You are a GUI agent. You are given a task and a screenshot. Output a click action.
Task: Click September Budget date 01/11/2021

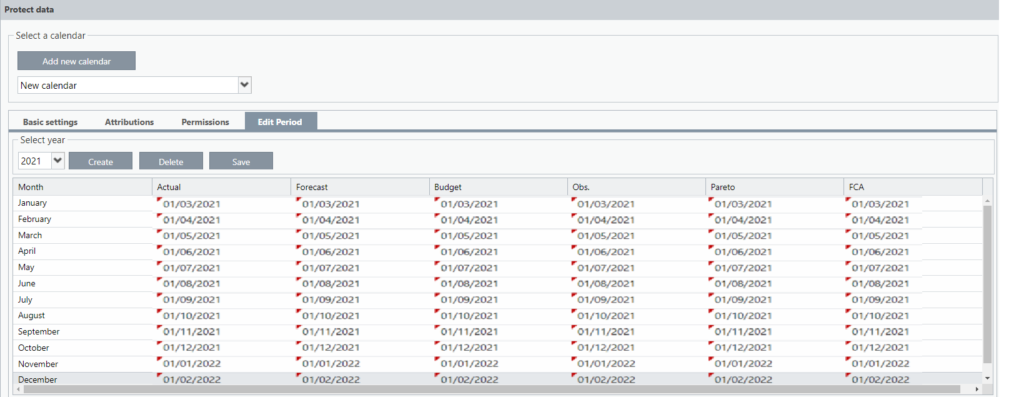pos(469,332)
